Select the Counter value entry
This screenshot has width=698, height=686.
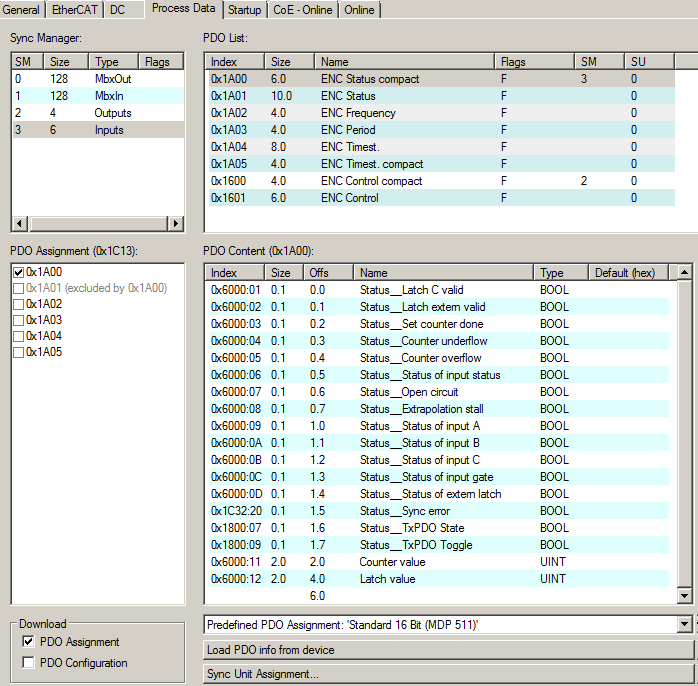439,562
